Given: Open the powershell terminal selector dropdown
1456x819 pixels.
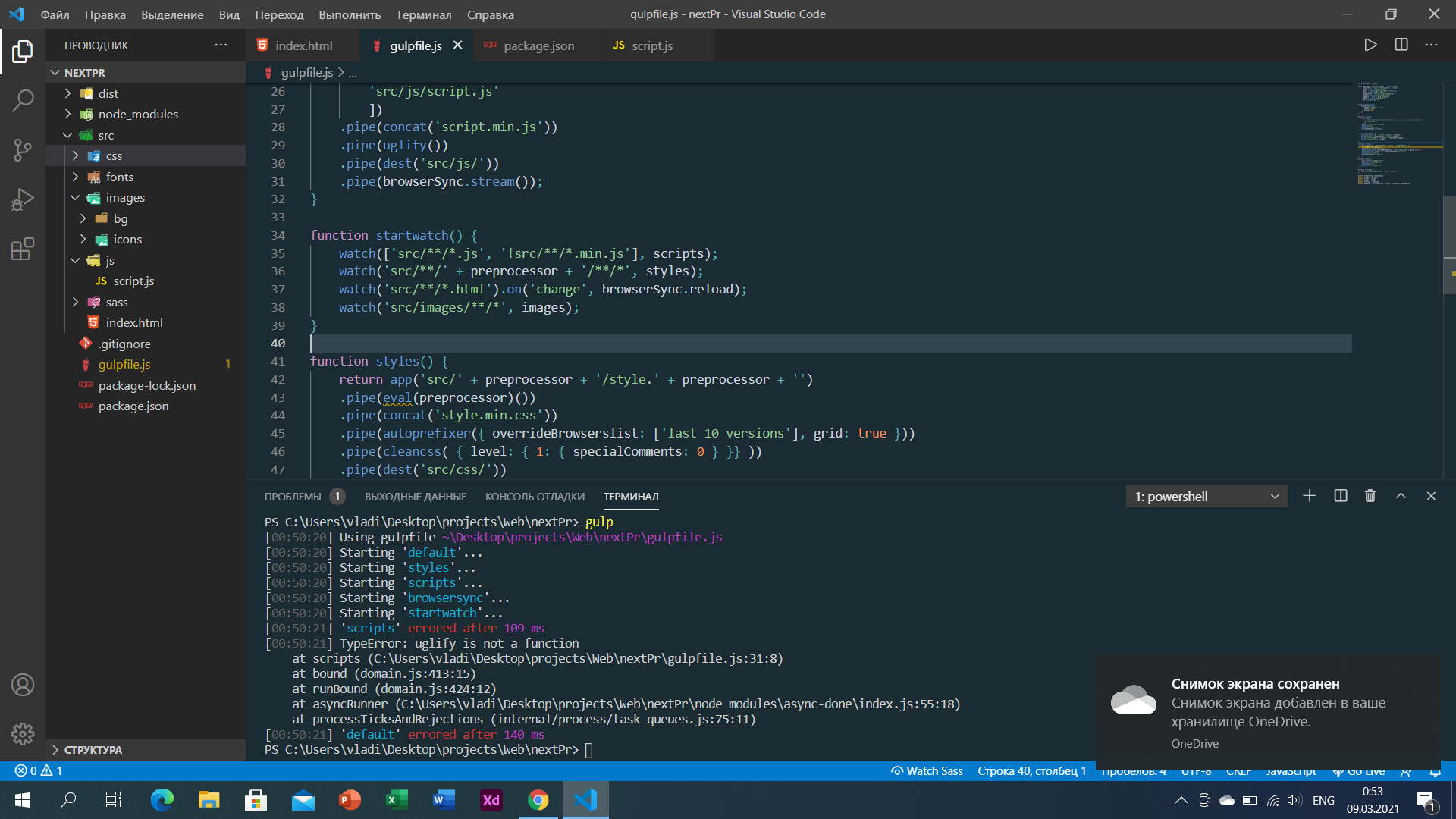Looking at the screenshot, I should click(x=1207, y=497).
